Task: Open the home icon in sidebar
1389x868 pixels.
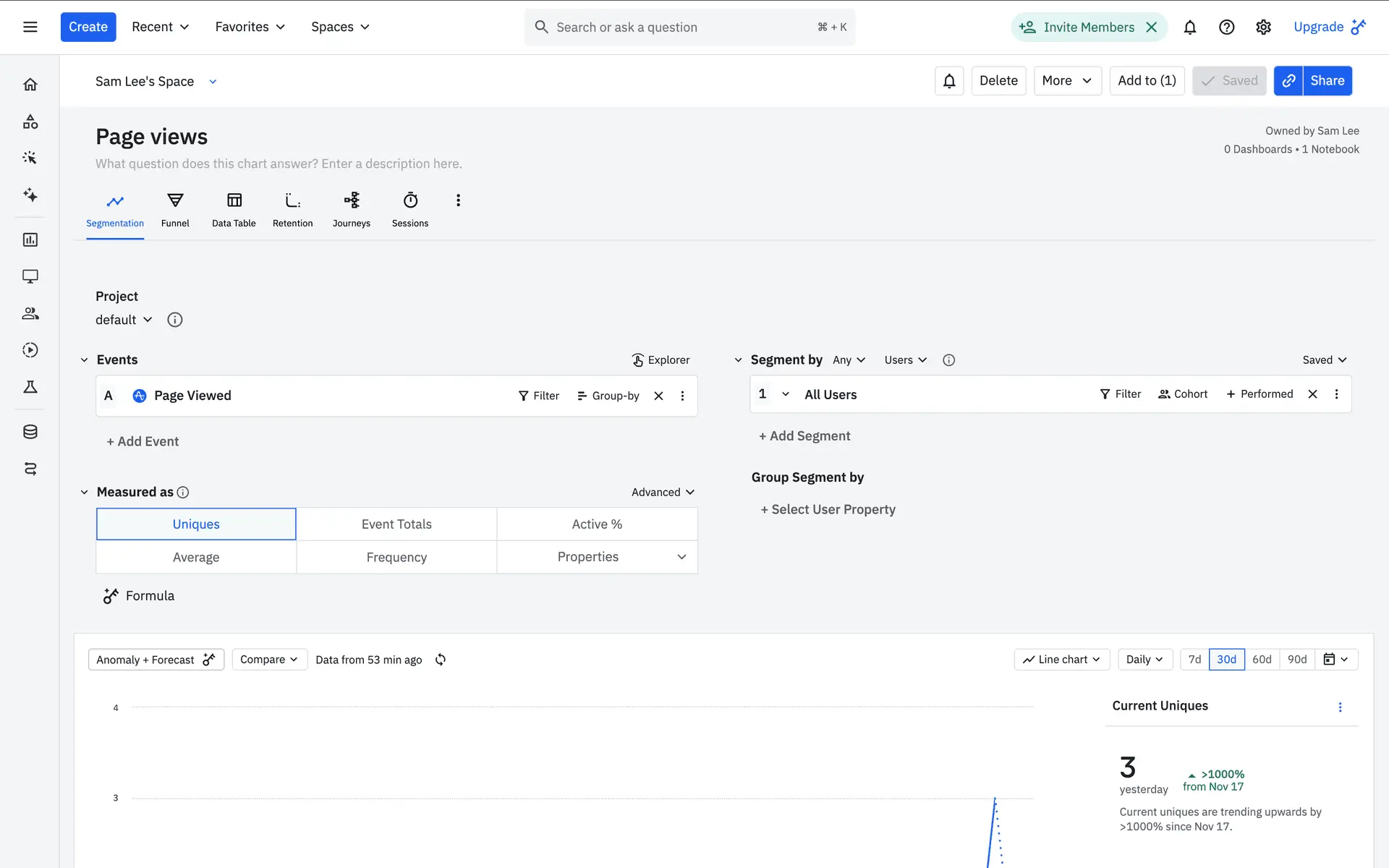Action: point(30,85)
